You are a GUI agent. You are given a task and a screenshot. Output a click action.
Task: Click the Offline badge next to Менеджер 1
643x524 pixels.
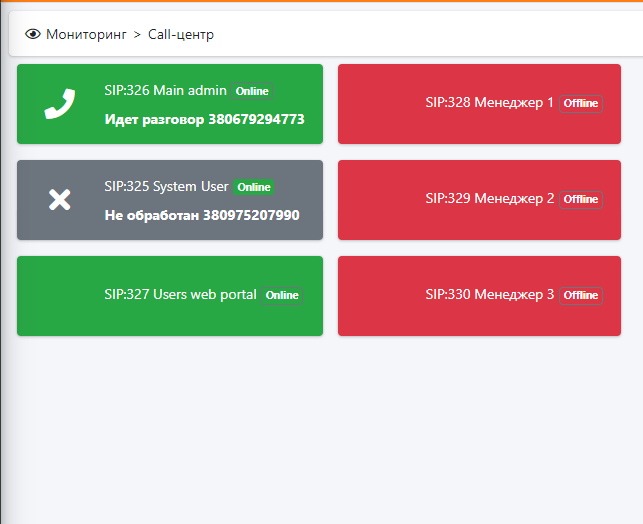pyautogui.click(x=580, y=103)
